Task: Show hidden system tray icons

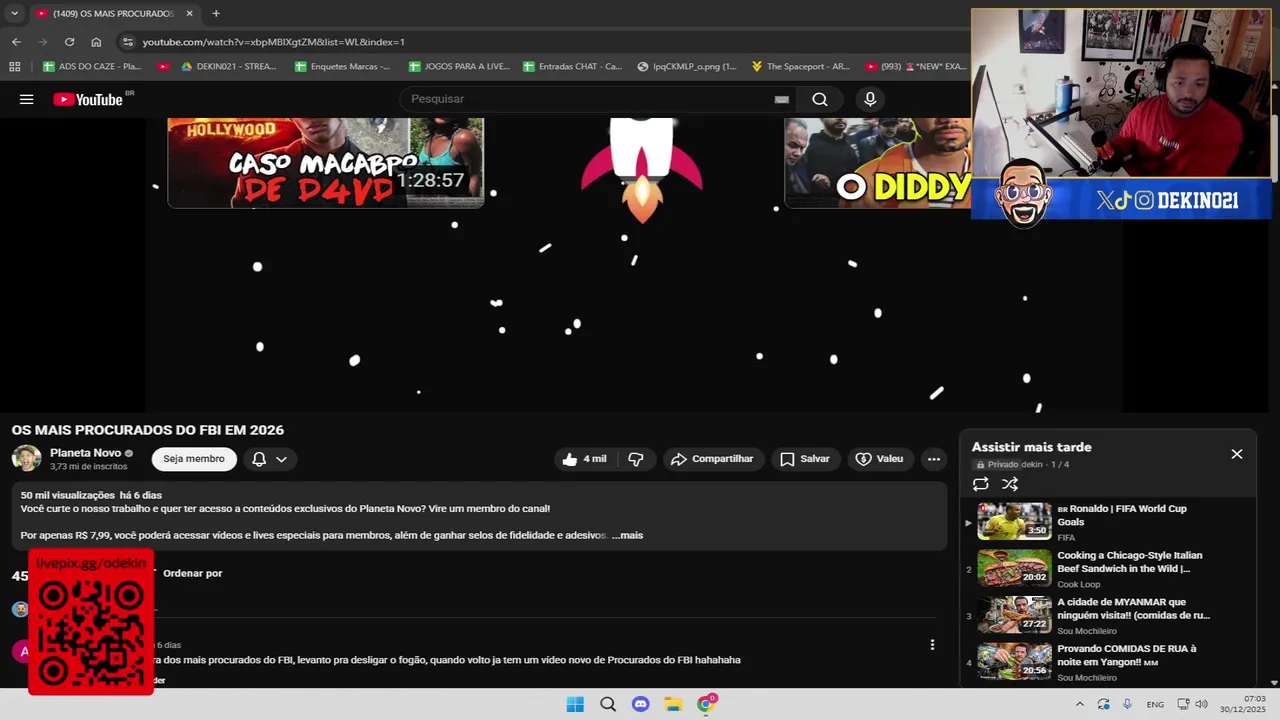Action: (x=1079, y=704)
